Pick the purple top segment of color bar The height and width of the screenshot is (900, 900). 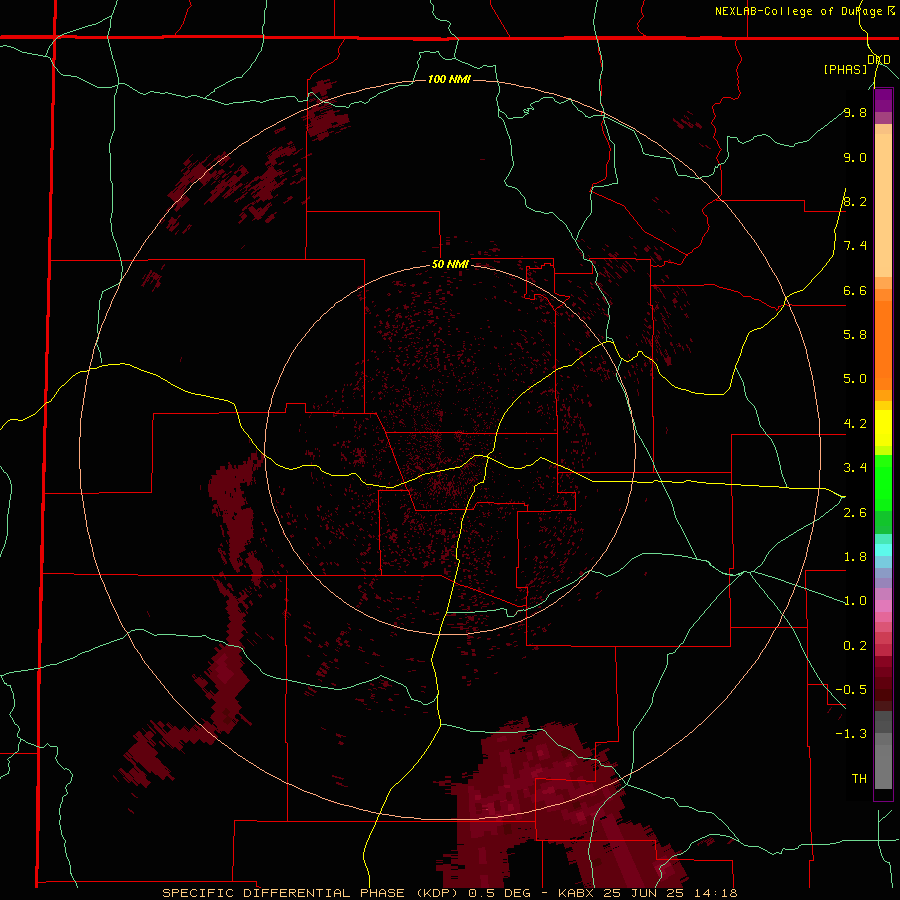[883, 100]
